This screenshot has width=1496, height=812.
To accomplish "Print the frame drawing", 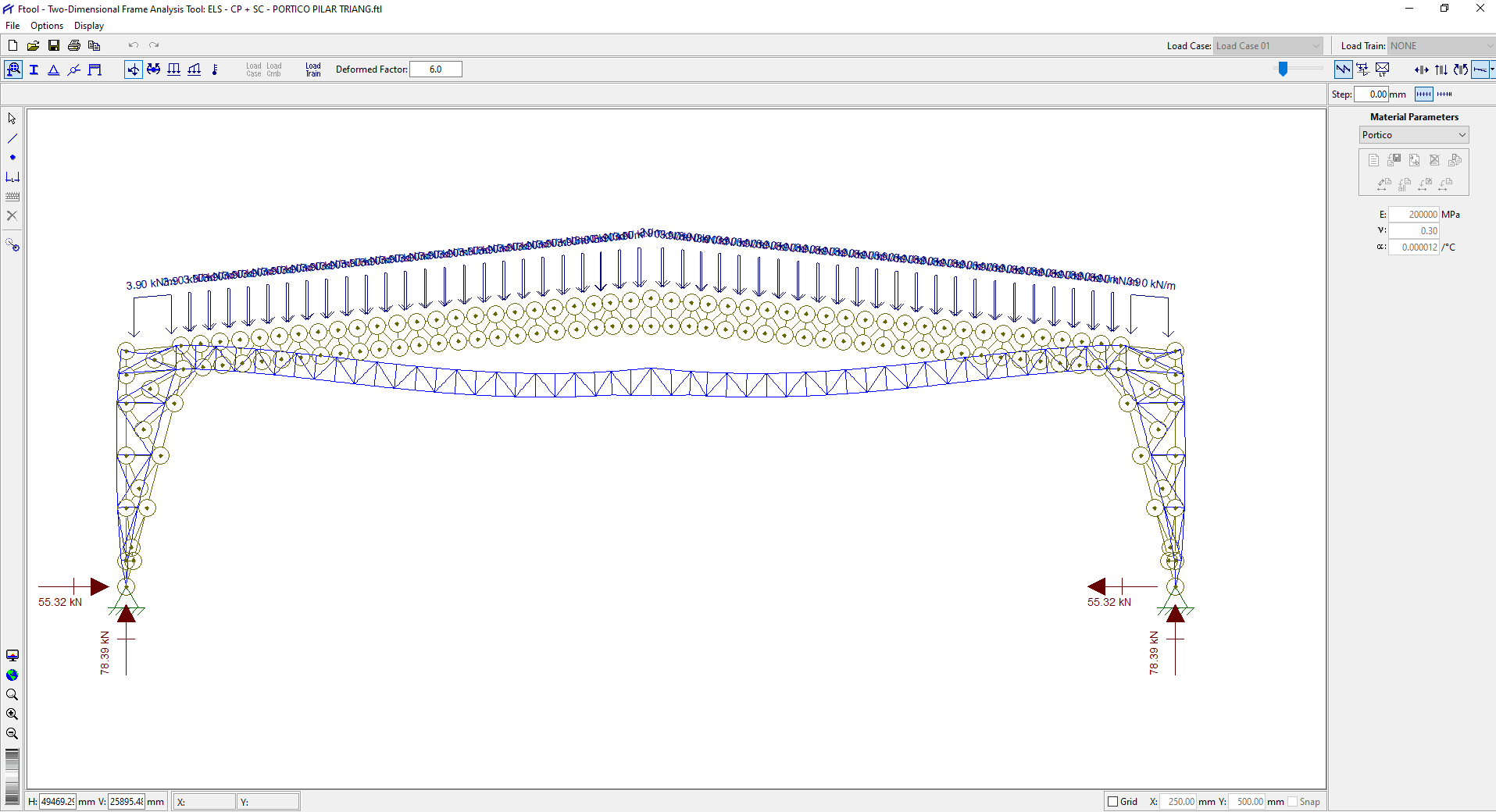I will pyautogui.click(x=74, y=45).
